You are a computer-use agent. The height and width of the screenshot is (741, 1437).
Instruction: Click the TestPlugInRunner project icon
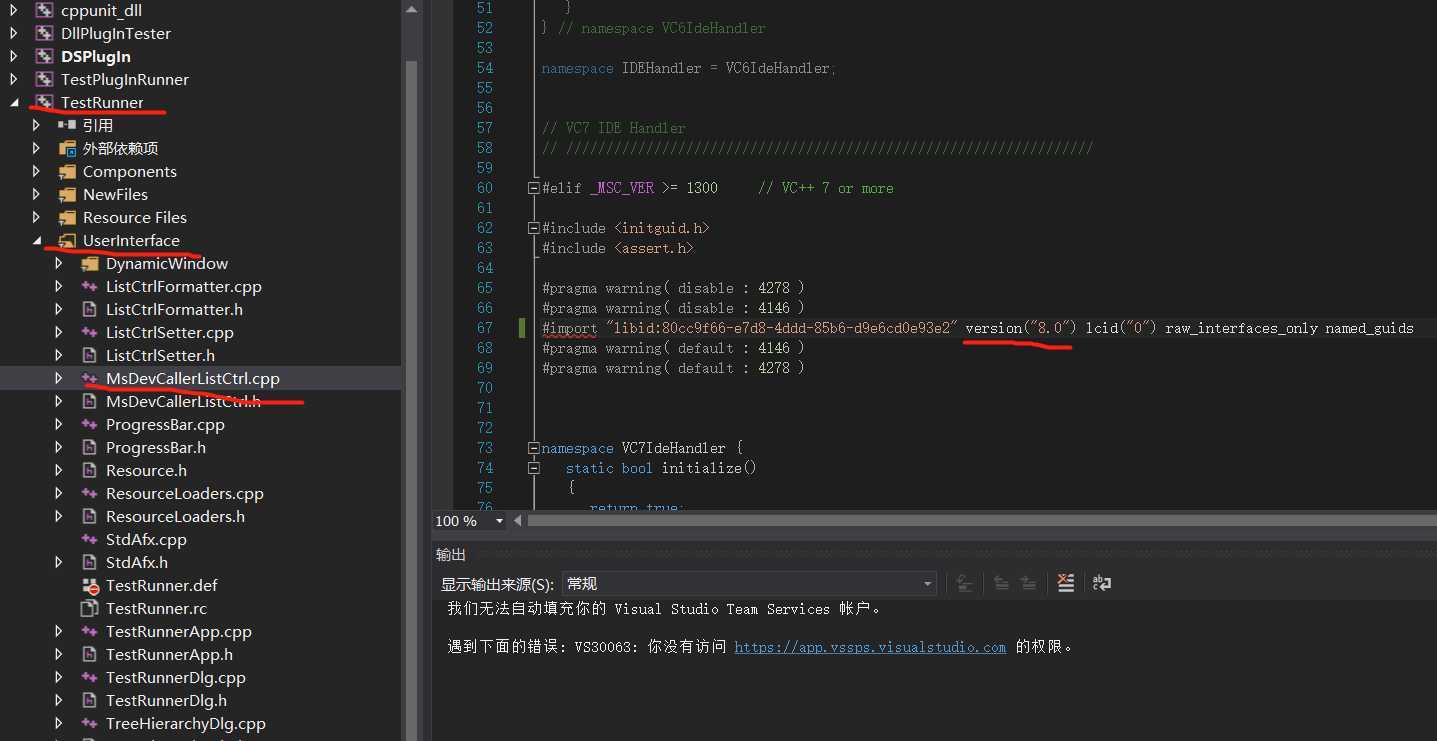[44, 79]
